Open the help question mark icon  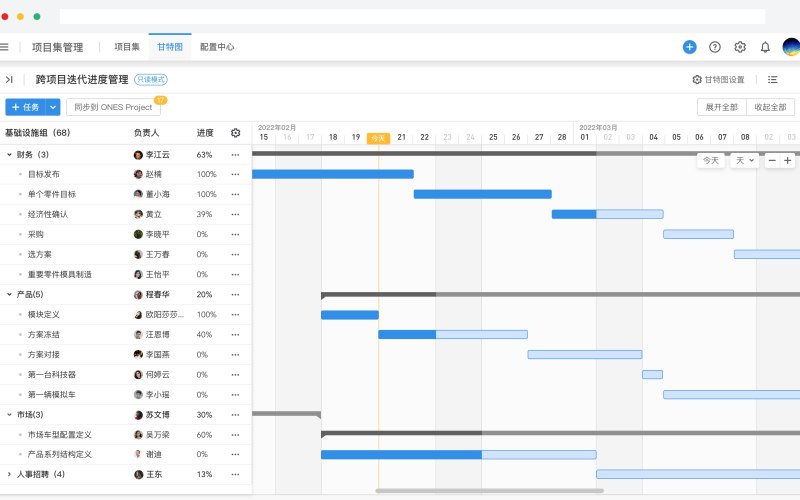(x=715, y=47)
